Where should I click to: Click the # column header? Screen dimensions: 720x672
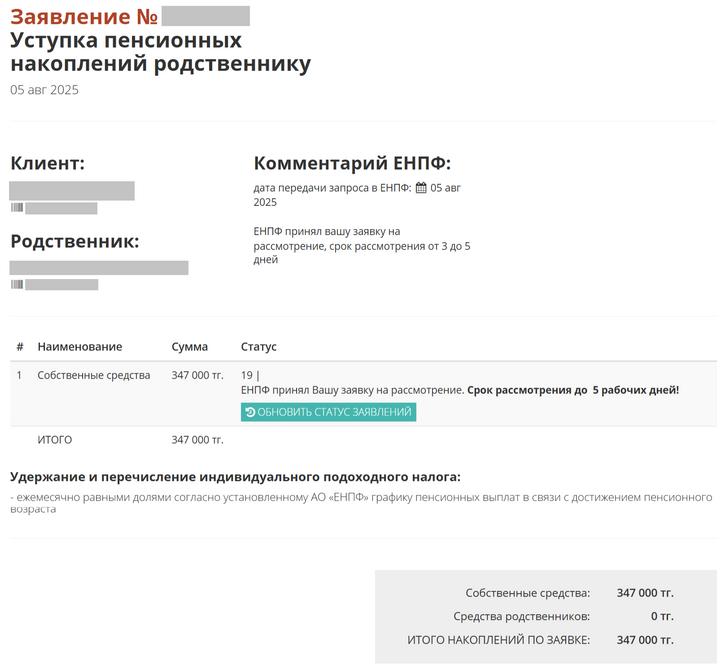[x=20, y=347]
